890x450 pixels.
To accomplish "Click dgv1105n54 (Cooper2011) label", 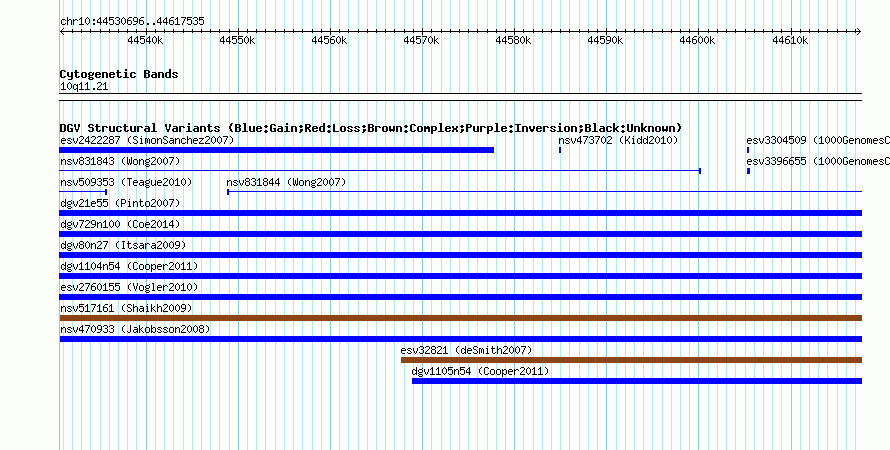I will [x=480, y=371].
